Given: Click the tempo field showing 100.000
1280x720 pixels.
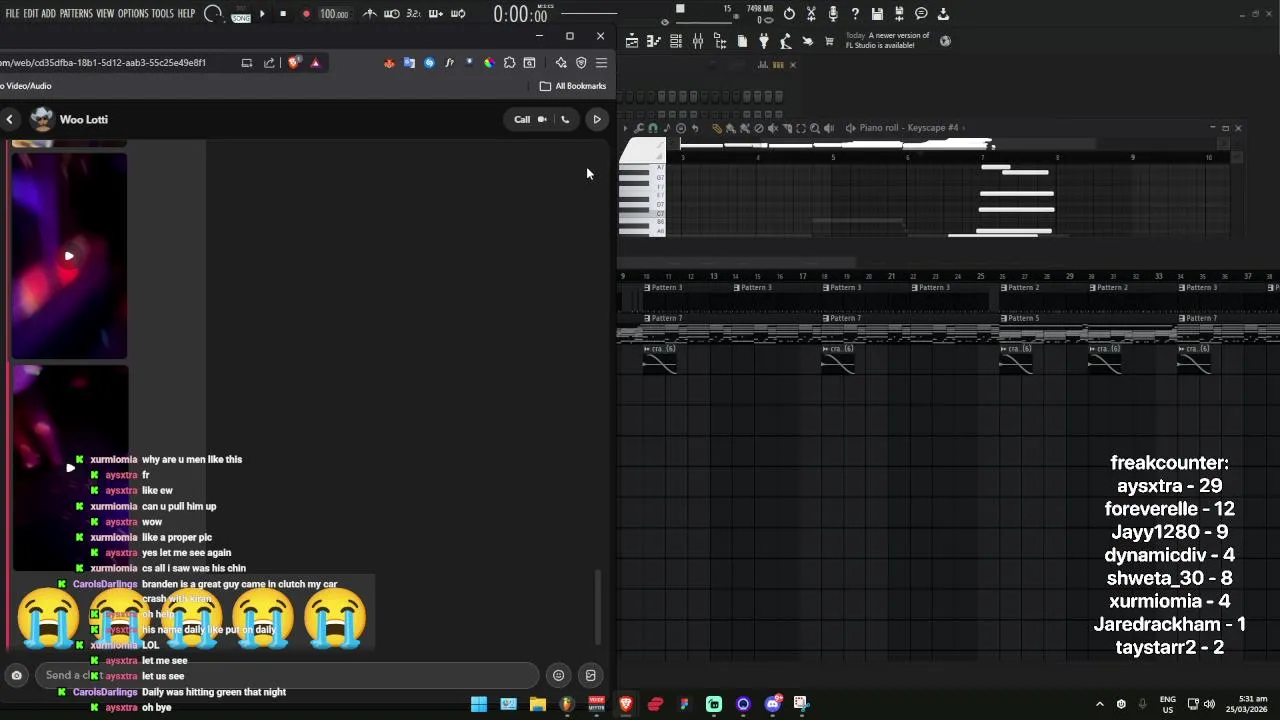Looking at the screenshot, I should (x=334, y=15).
